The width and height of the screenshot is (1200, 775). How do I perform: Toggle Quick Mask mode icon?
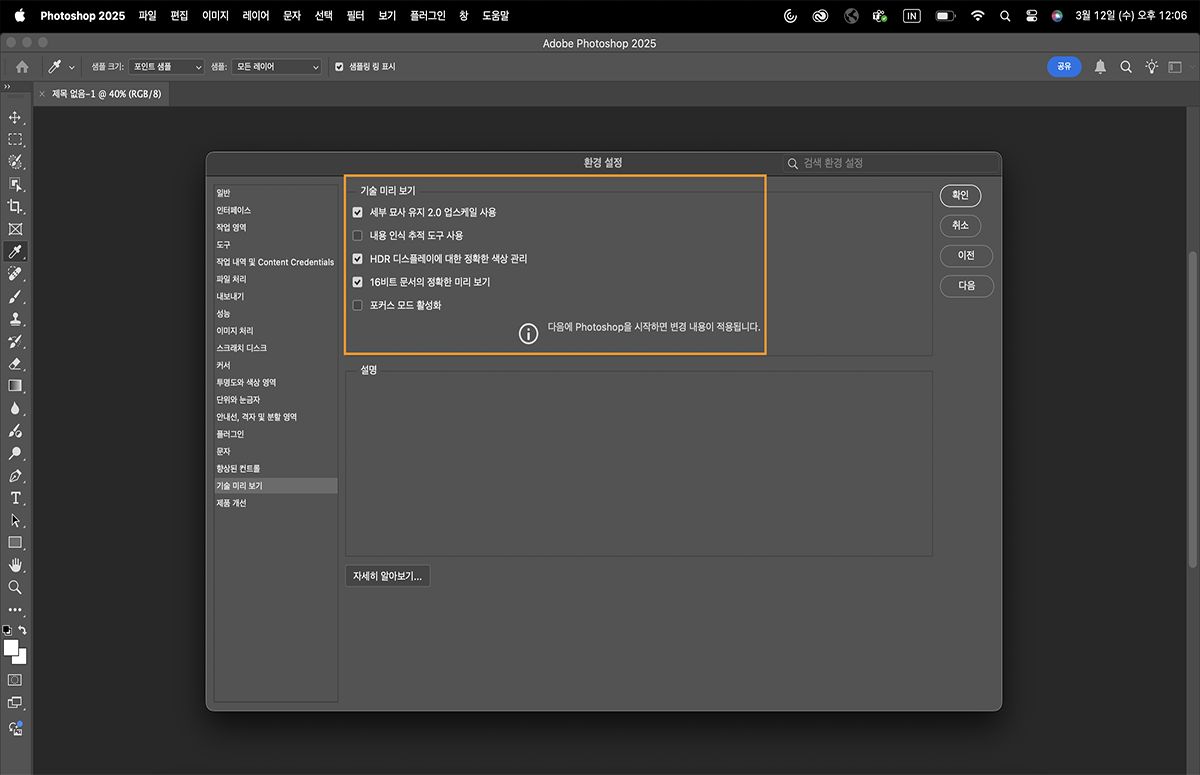(15, 679)
